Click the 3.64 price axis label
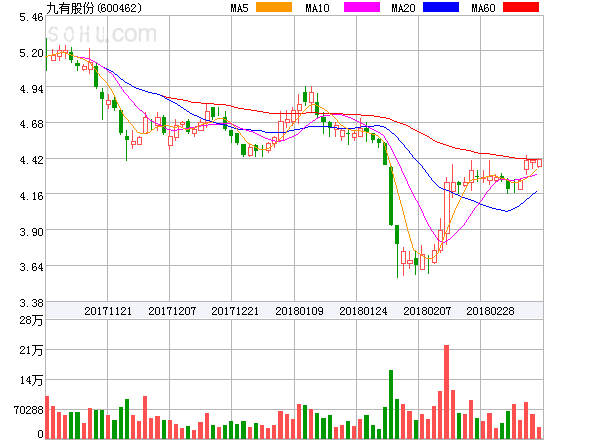Screen dimensions: 600x440 click(31, 267)
